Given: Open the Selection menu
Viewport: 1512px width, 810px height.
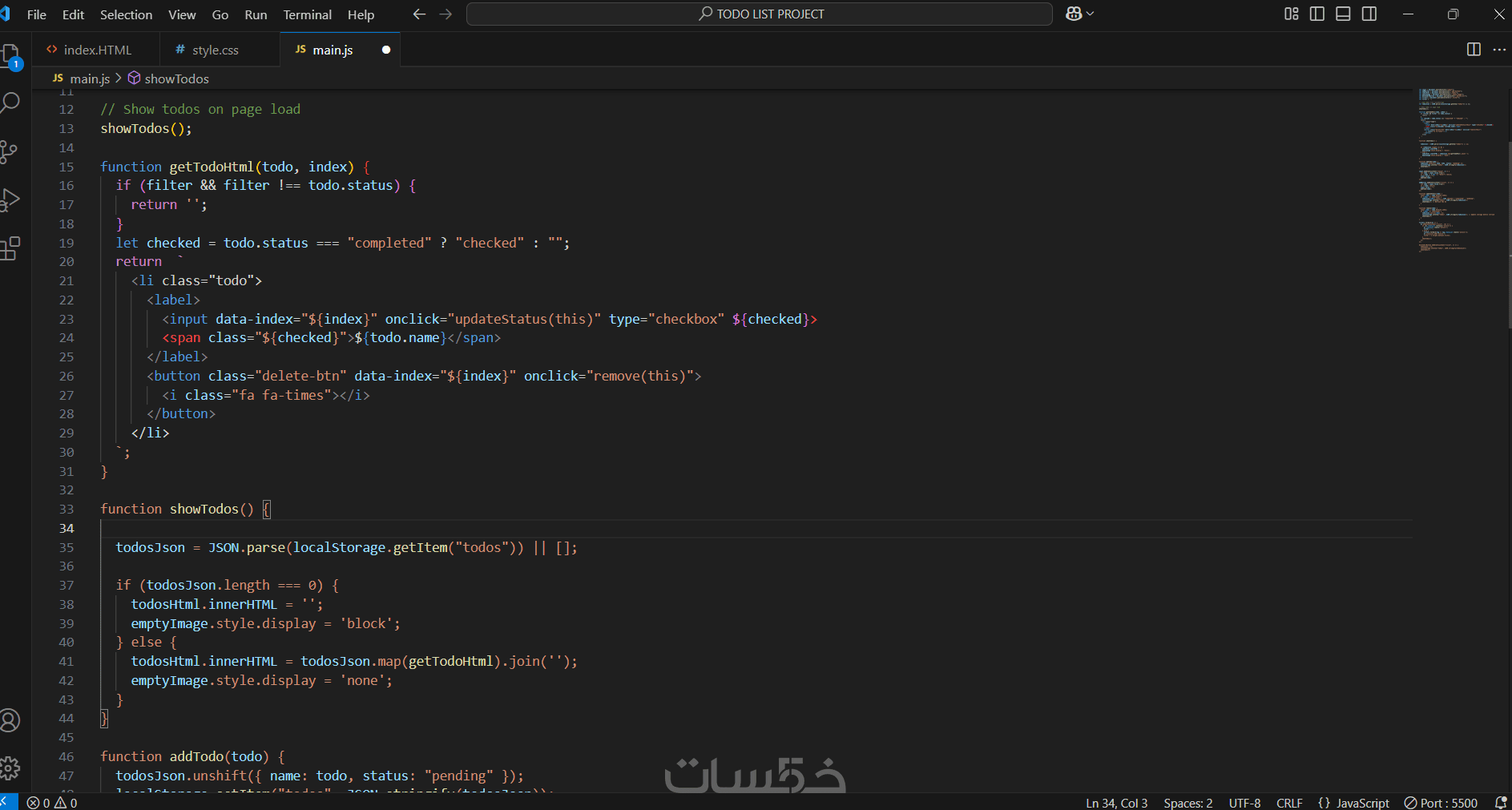Looking at the screenshot, I should click(126, 14).
